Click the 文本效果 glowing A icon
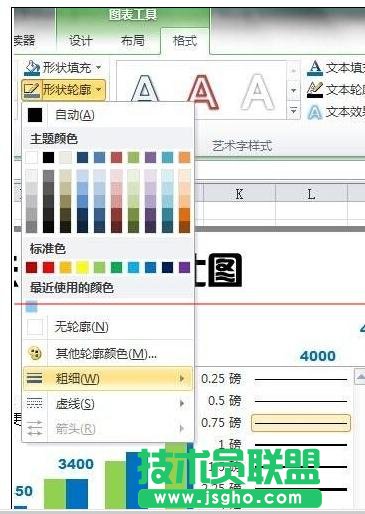 click(x=315, y=112)
